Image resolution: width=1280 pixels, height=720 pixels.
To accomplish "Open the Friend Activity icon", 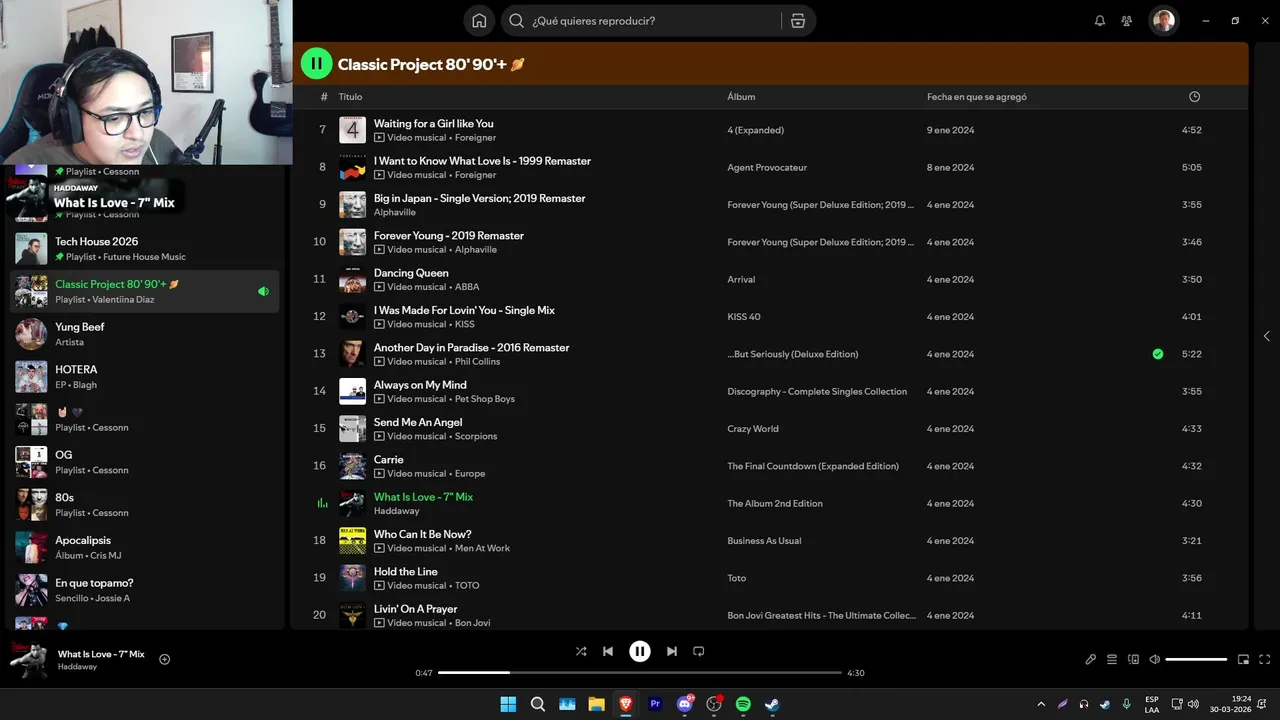I will [x=1127, y=20].
